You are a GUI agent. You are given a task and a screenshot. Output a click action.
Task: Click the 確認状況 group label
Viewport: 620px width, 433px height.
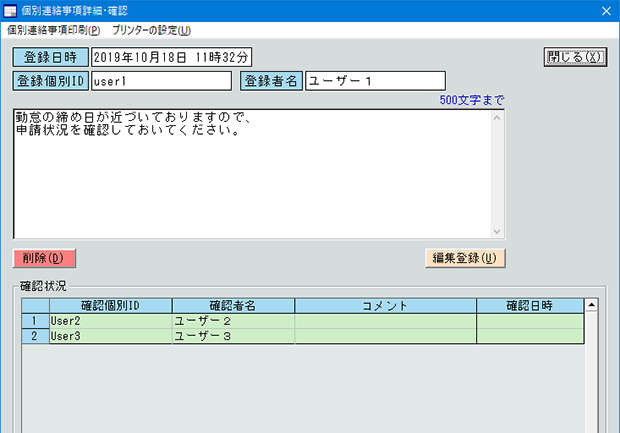click(x=43, y=286)
